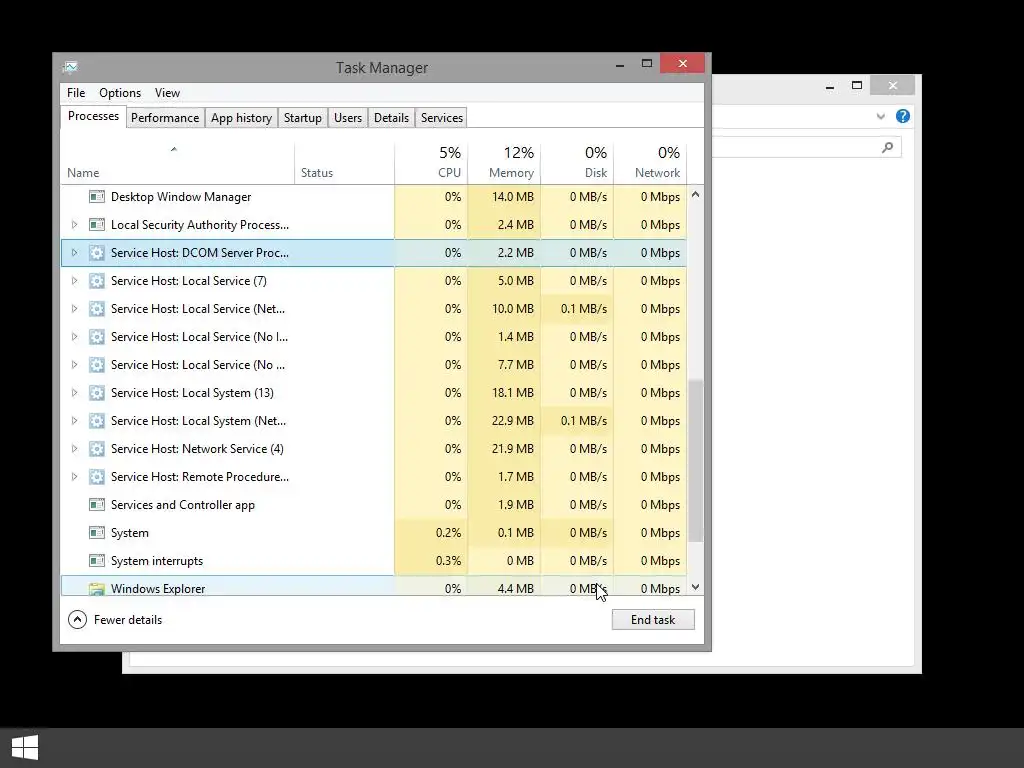Expand Service Host: Local System (13)
Viewport: 1024px width, 768px height.
(74, 392)
